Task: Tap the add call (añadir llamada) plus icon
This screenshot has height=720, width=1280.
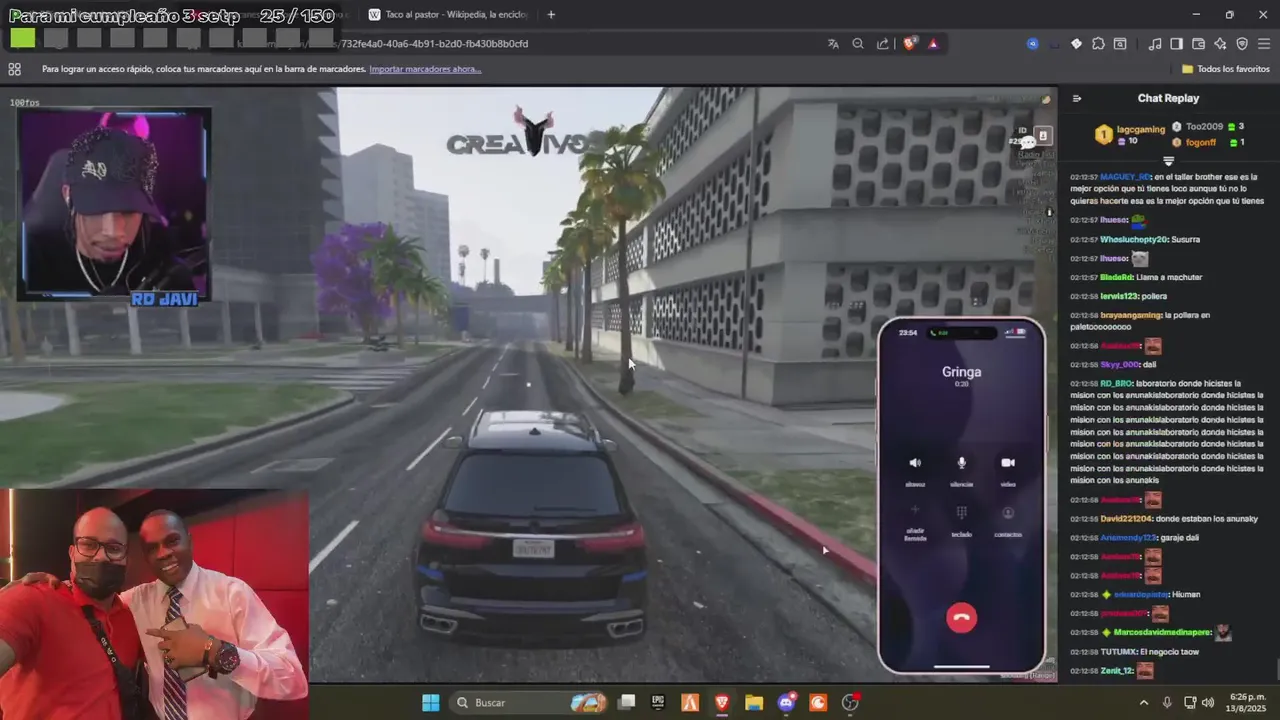Action: [x=915, y=511]
